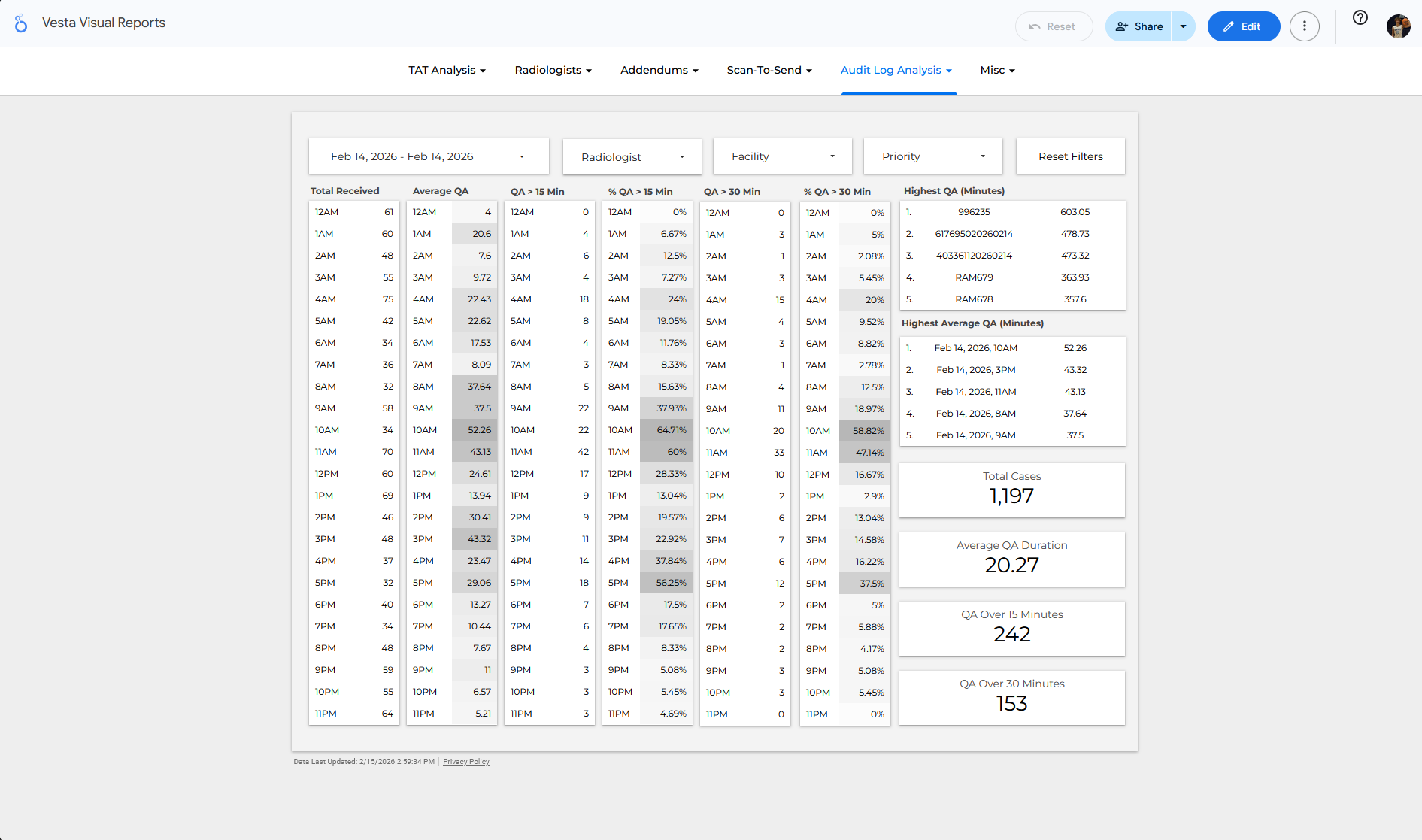Viewport: 1422px width, 840px height.
Task: Click the Vesta logo icon
Action: click(x=20, y=23)
